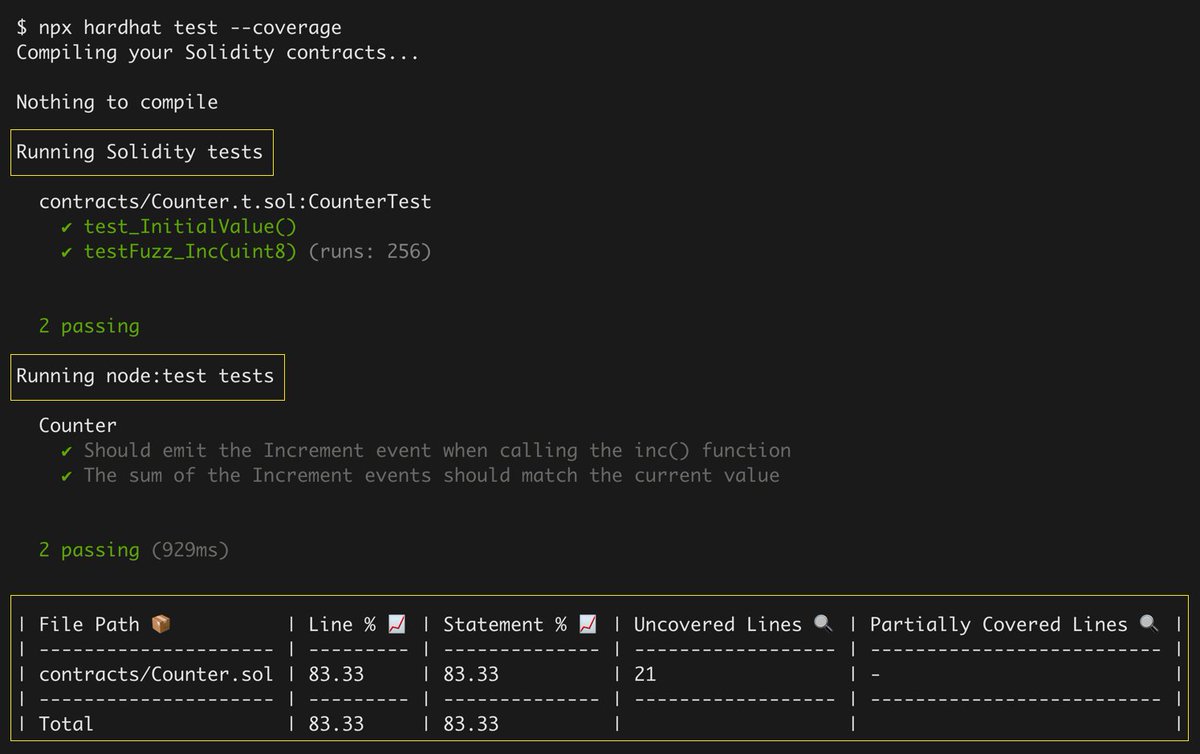
Task: Click the magnifier emoji after Uncovered Lines
Action: coord(824,624)
